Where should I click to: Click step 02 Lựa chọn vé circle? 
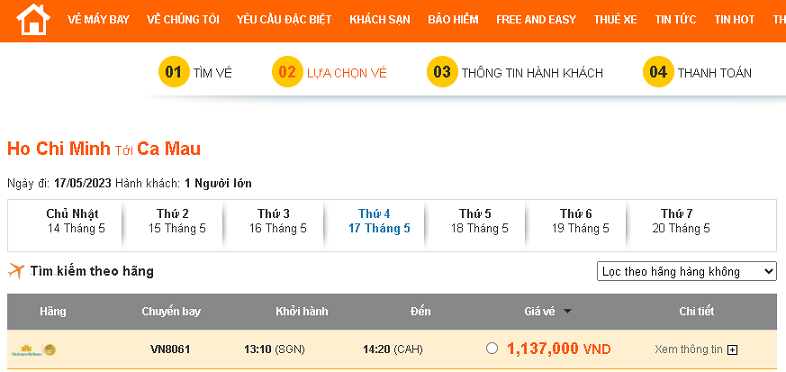(287, 72)
